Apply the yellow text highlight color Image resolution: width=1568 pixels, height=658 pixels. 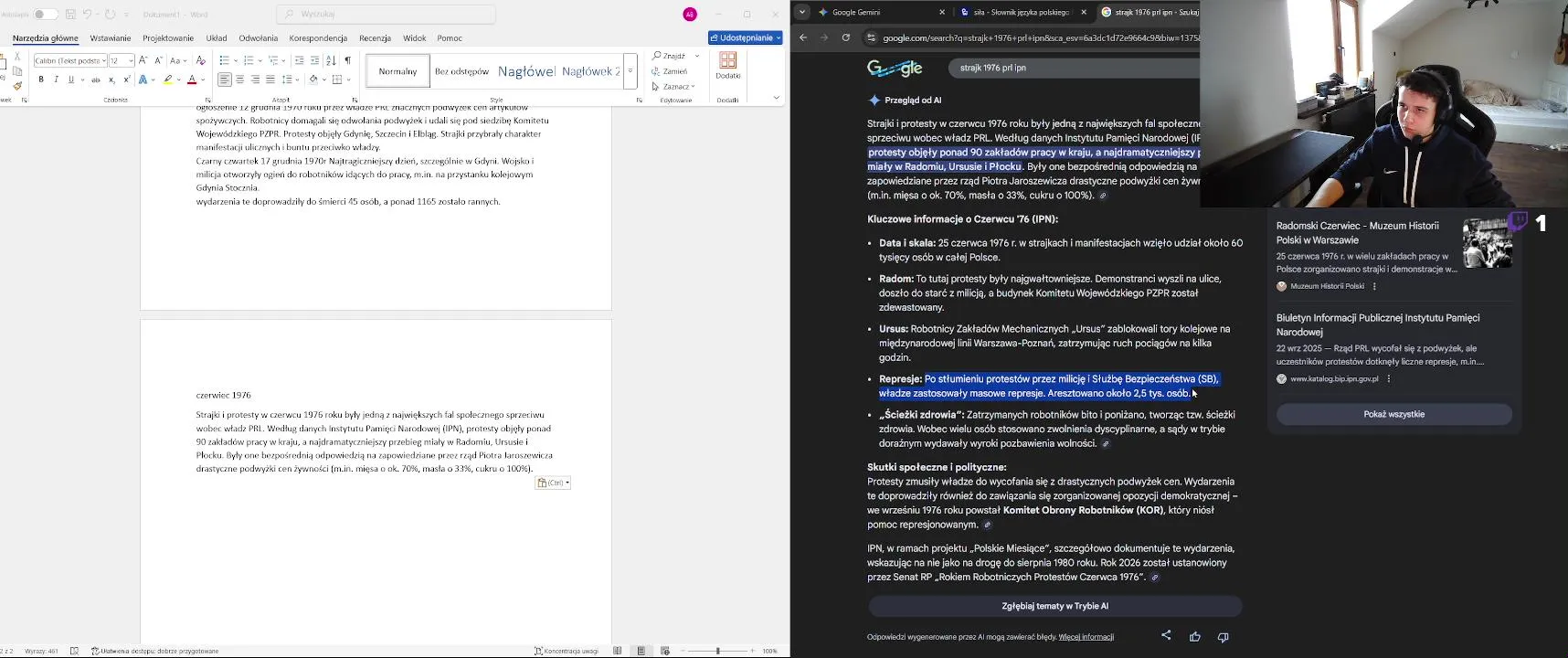tap(168, 80)
